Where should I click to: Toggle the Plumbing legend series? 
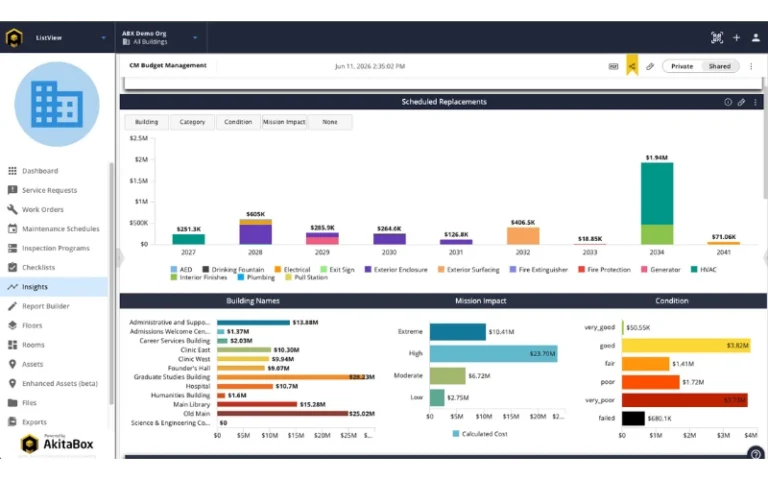(x=256, y=277)
